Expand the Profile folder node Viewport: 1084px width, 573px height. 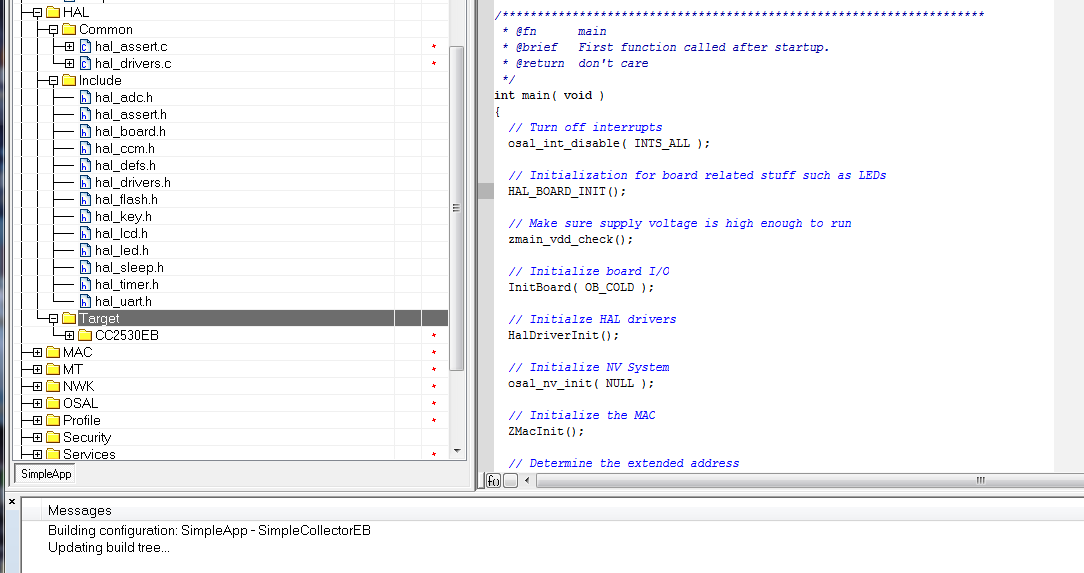(x=37, y=420)
